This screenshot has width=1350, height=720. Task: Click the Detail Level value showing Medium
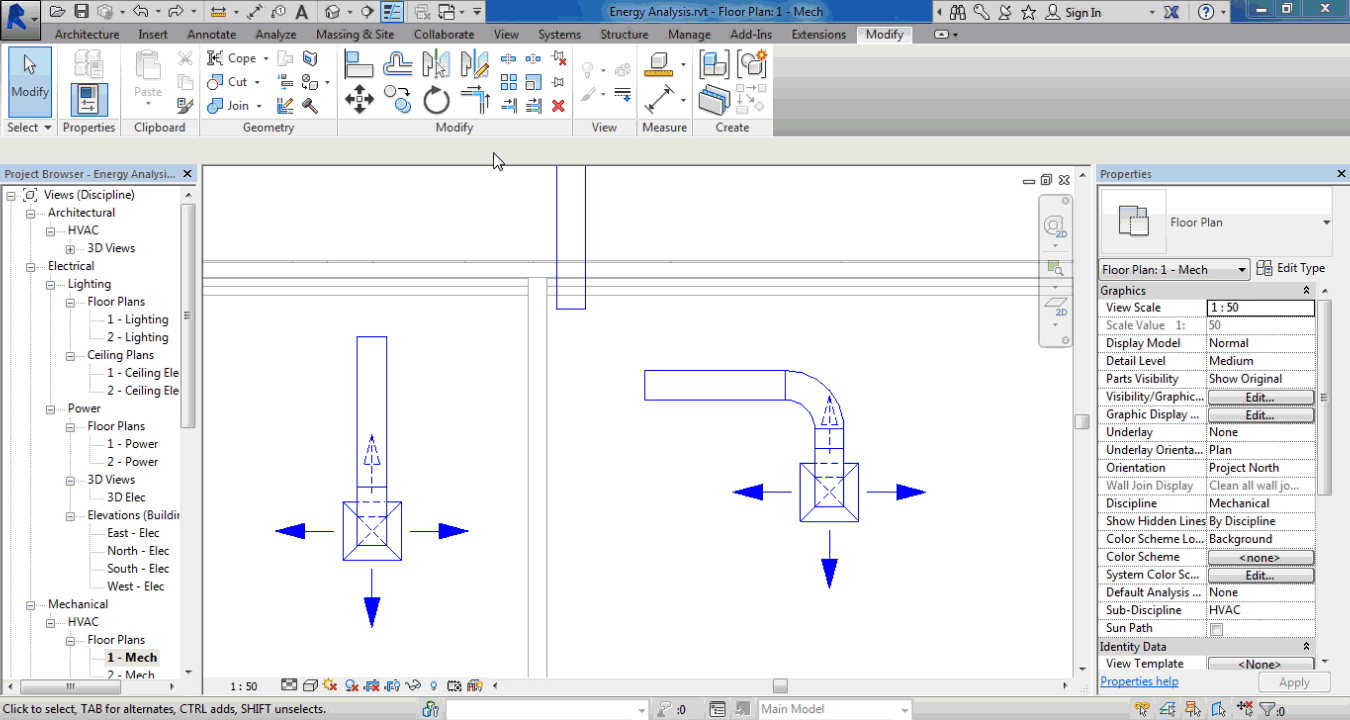pos(1261,360)
